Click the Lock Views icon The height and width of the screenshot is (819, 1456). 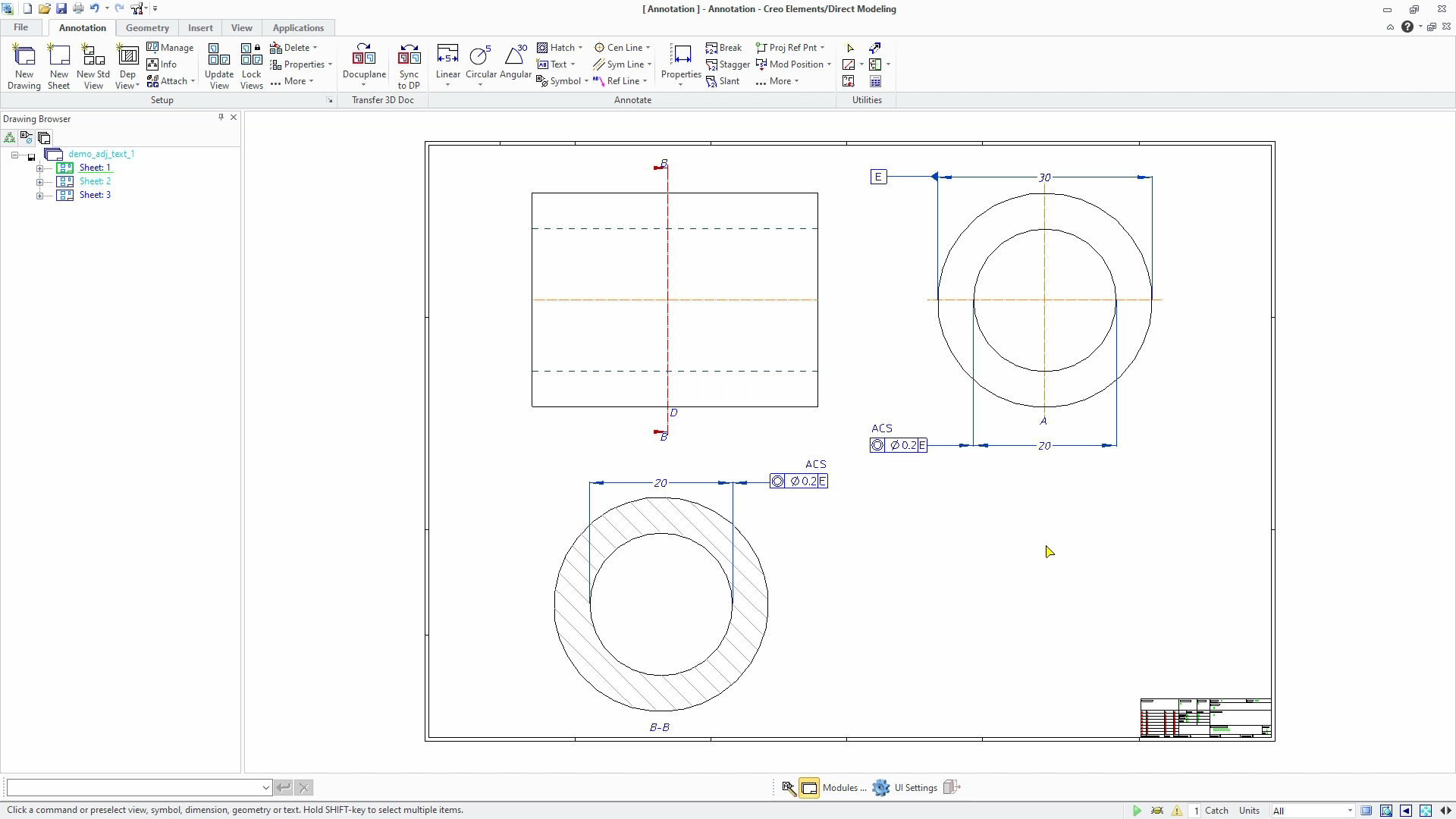point(251,66)
